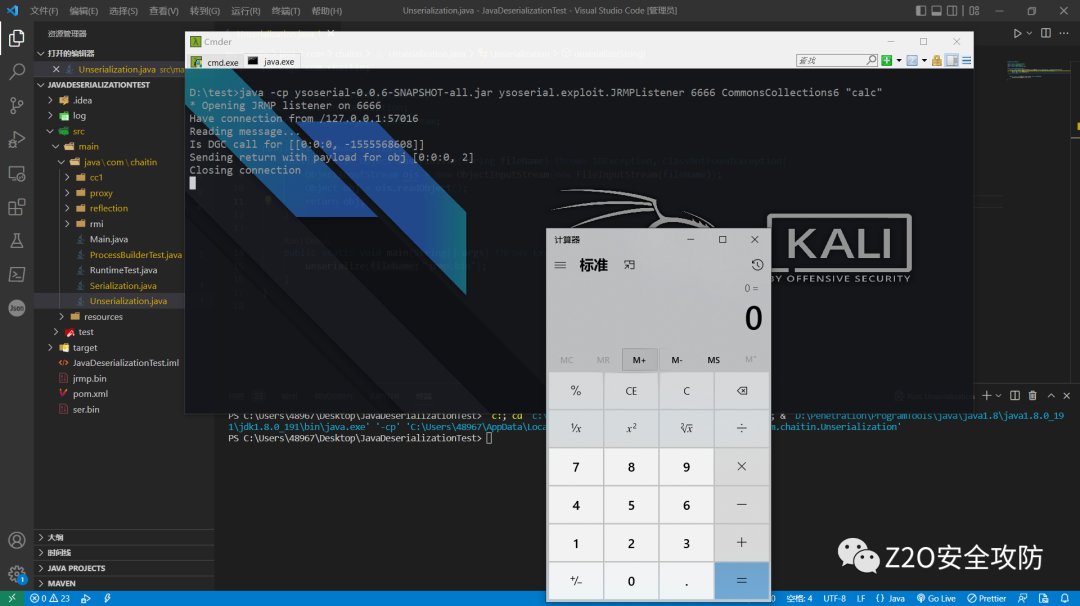Switch to java.exe tab in Cmder
The width and height of the screenshot is (1080, 606).
point(271,61)
